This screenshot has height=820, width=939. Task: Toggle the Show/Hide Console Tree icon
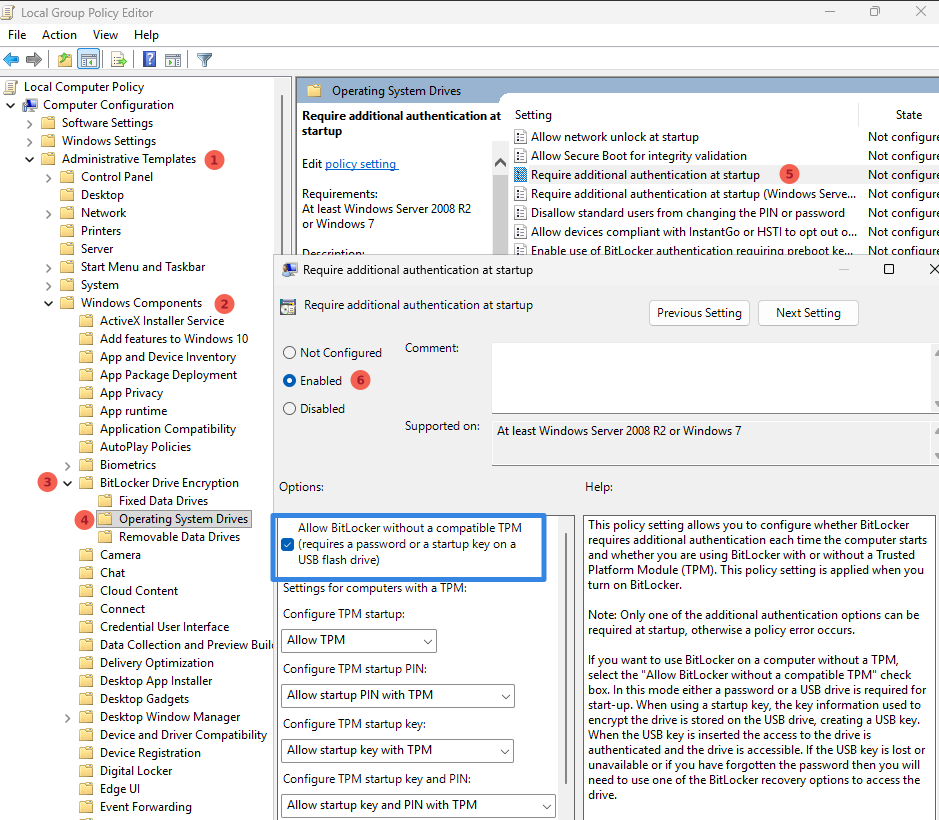pyautogui.click(x=88, y=59)
